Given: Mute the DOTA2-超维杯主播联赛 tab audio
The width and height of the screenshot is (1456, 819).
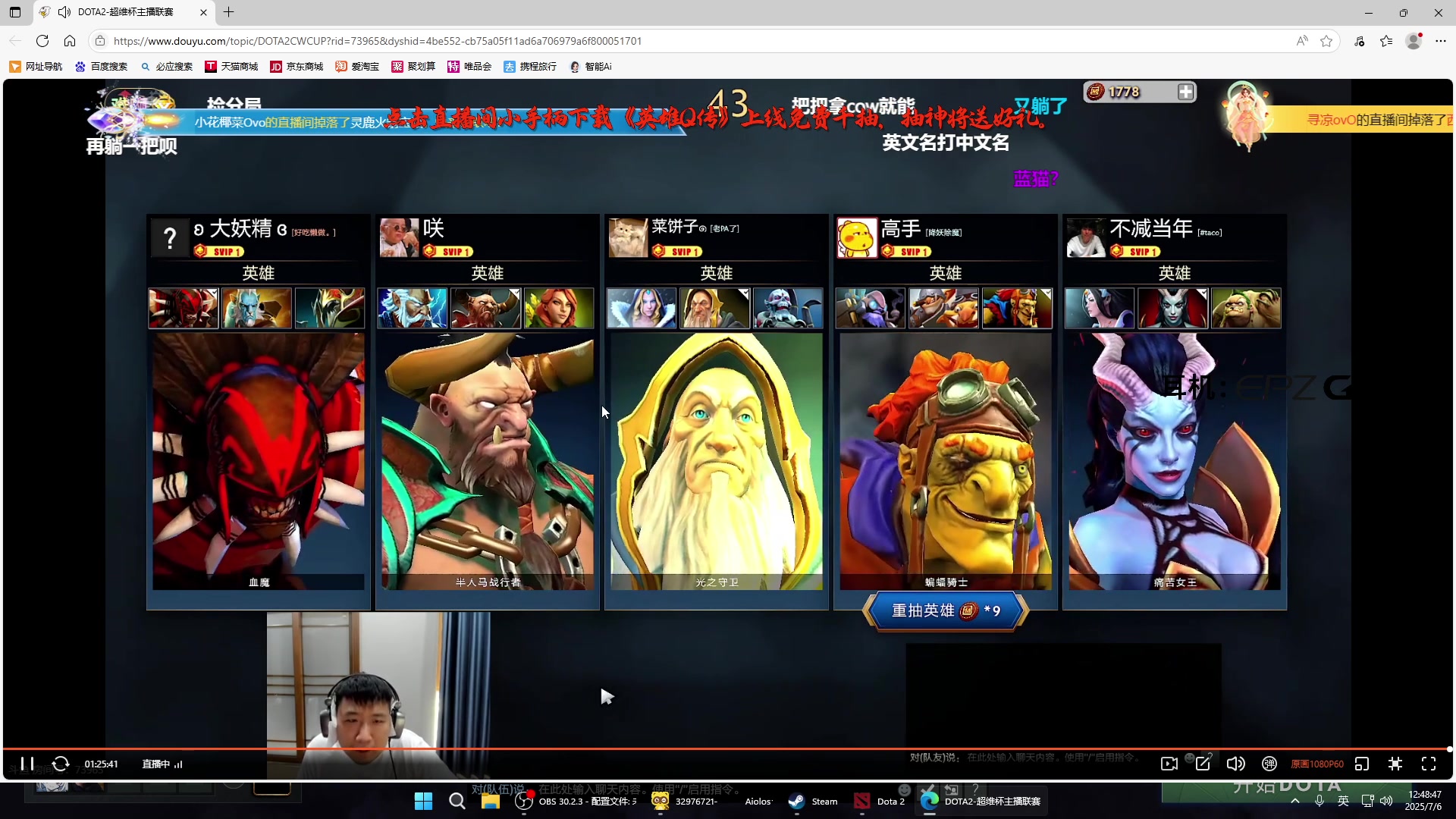Looking at the screenshot, I should coord(64,12).
